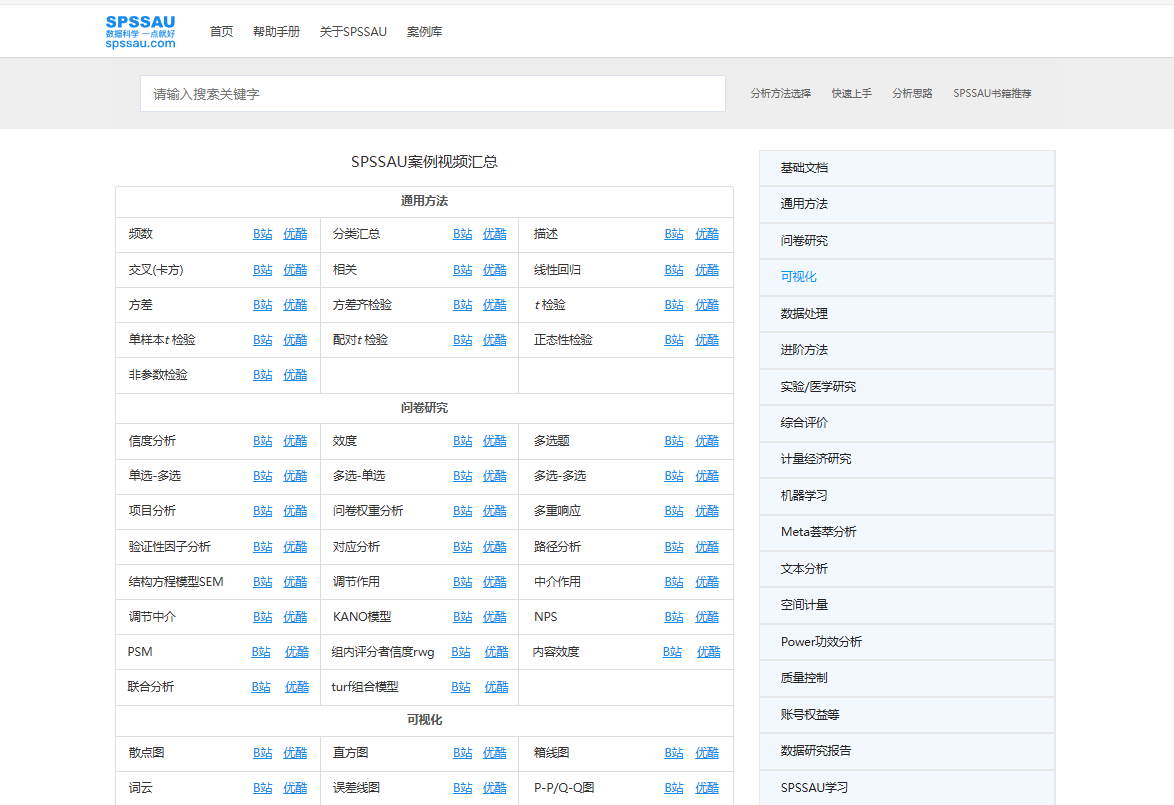This screenshot has height=805, width=1174.
Task: Open the 优酷 link for 箱线图
Action: [707, 753]
